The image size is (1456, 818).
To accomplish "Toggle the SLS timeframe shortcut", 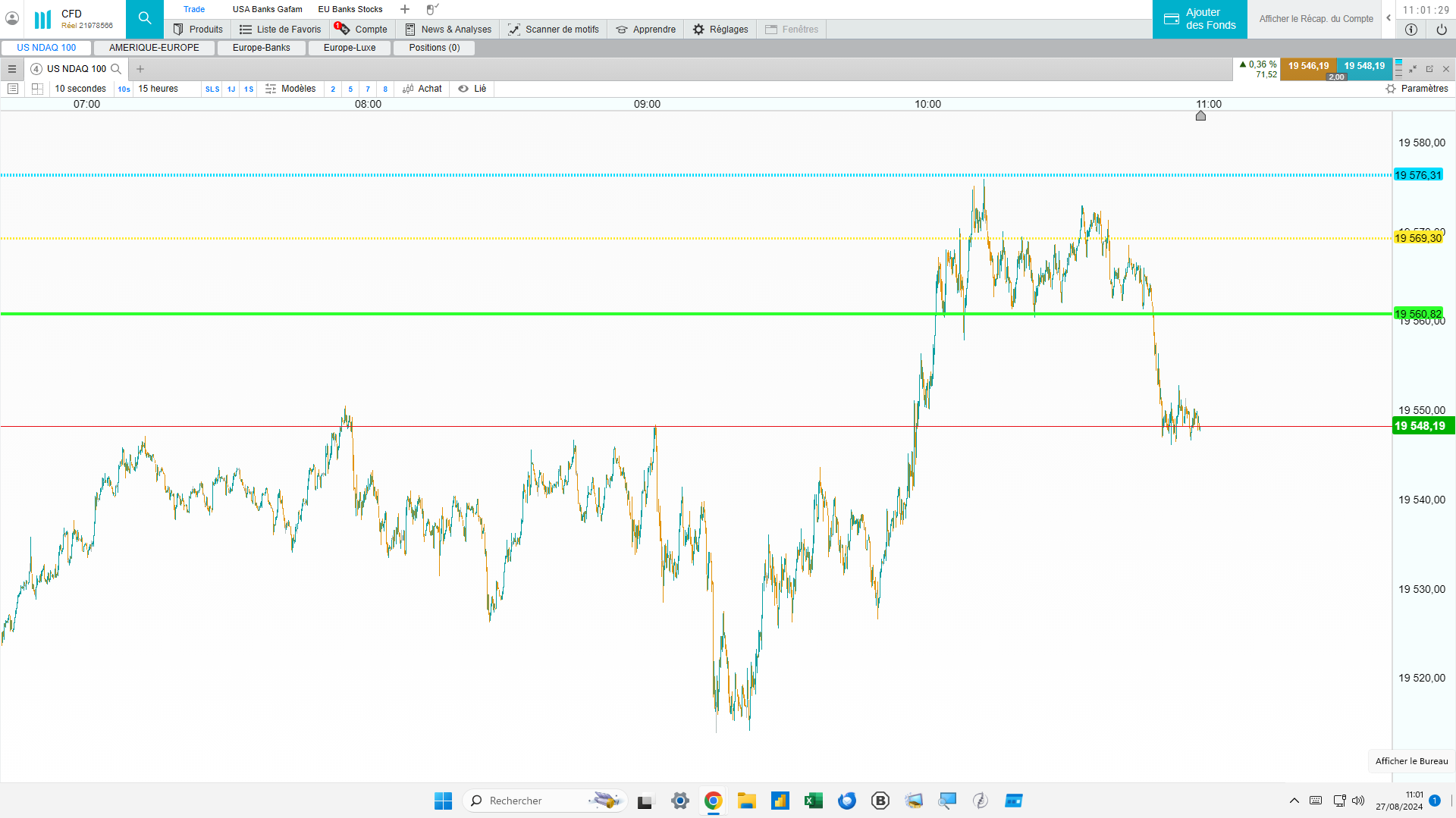I will 212,89.
